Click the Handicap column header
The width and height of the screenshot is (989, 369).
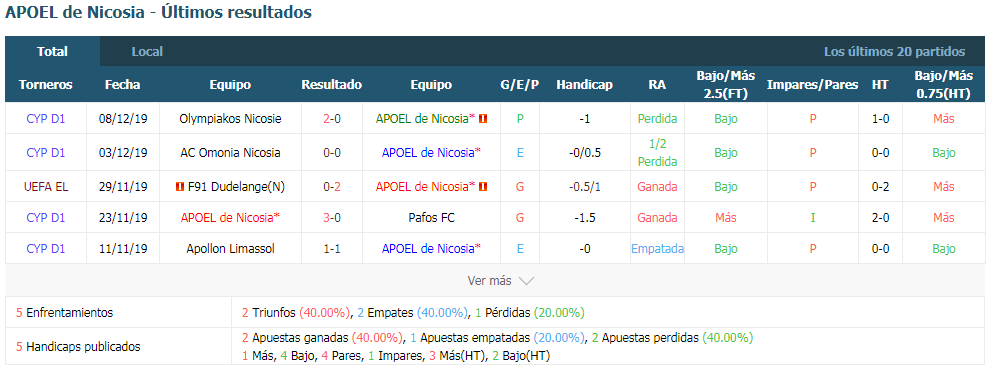click(584, 85)
